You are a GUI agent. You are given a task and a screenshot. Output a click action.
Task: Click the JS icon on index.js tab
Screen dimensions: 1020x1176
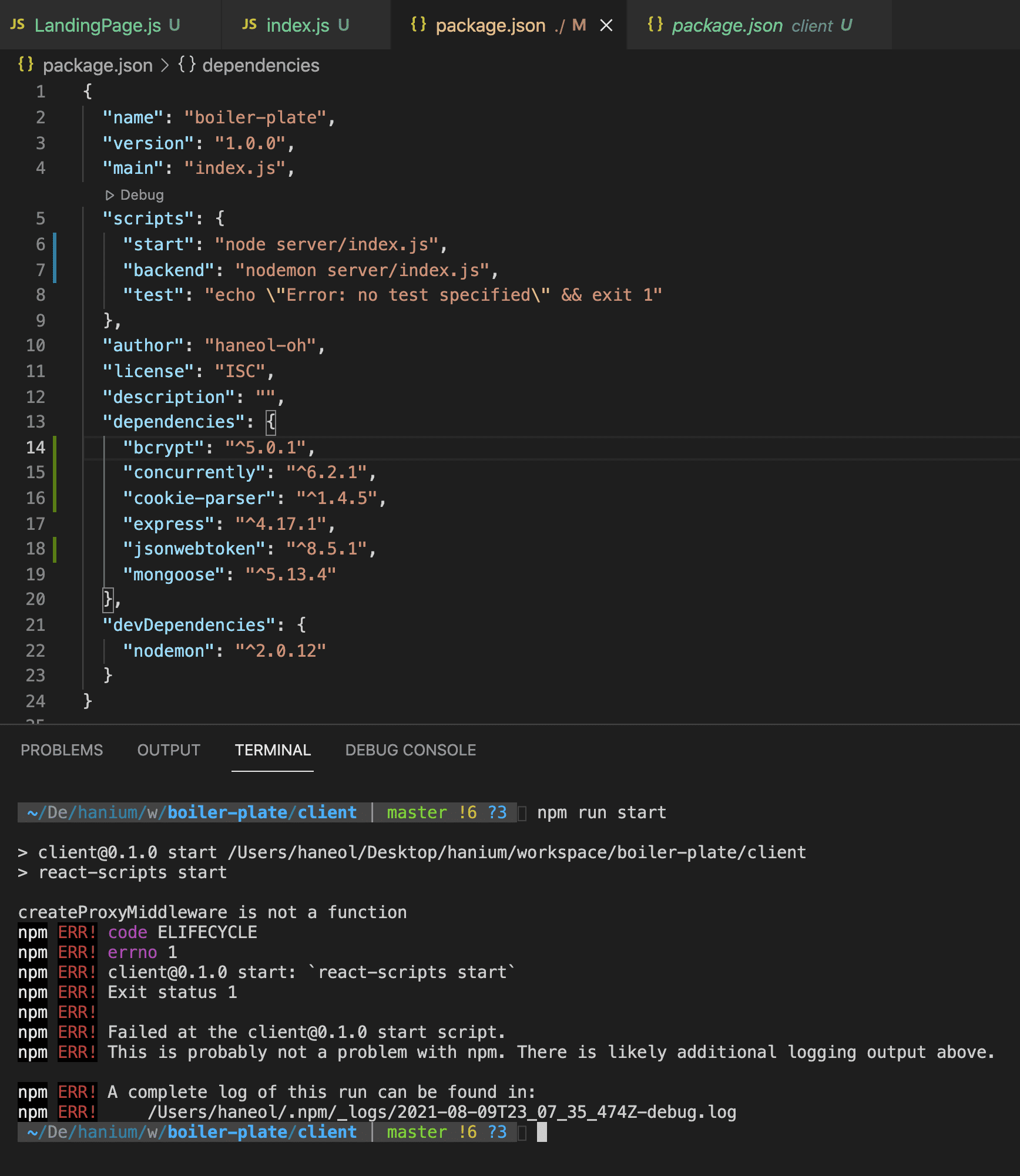click(250, 25)
